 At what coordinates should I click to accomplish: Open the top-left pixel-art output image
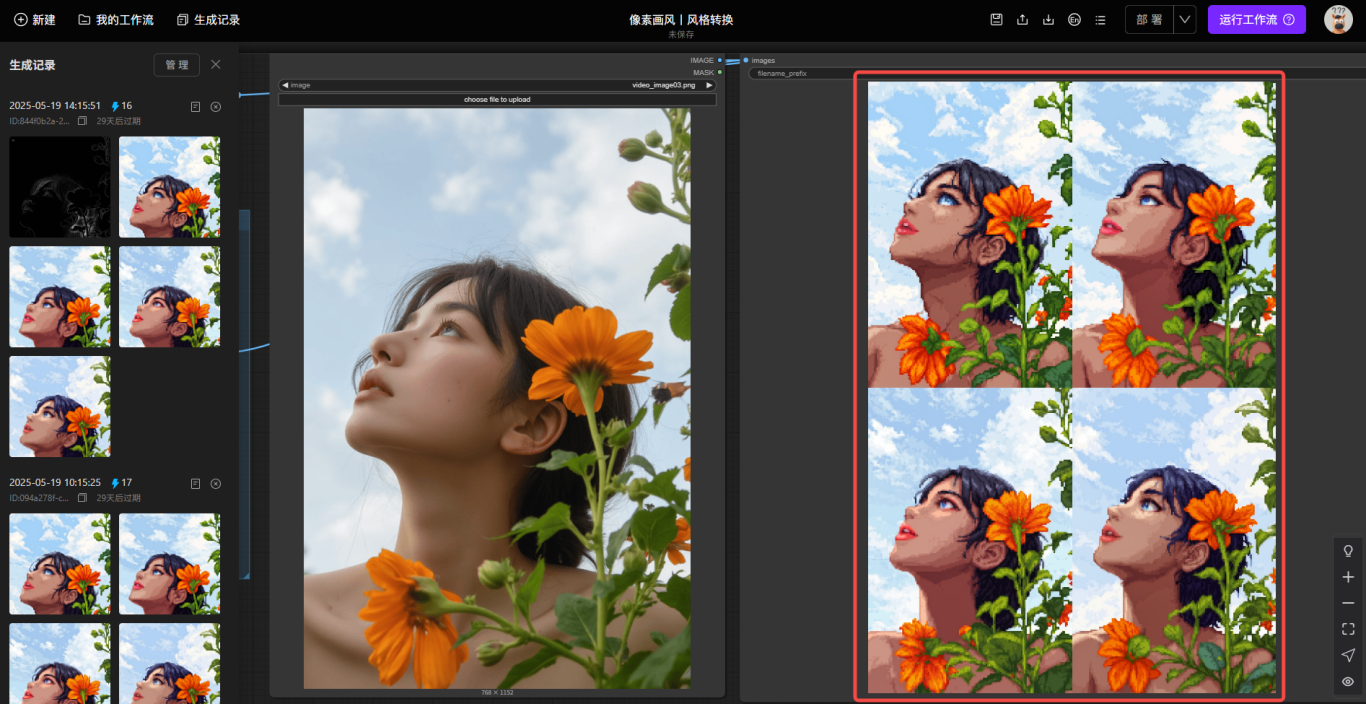coord(969,235)
